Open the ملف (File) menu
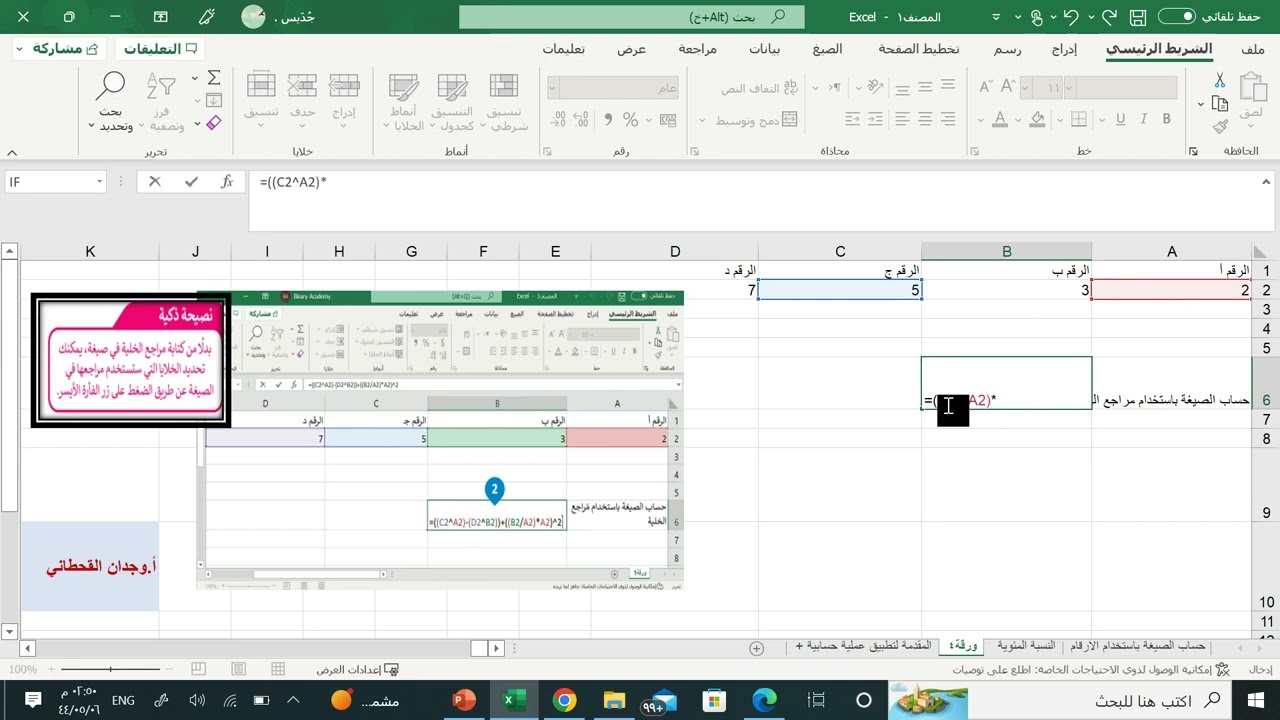Screen dimensions: 1280x720 (x=1252, y=49)
